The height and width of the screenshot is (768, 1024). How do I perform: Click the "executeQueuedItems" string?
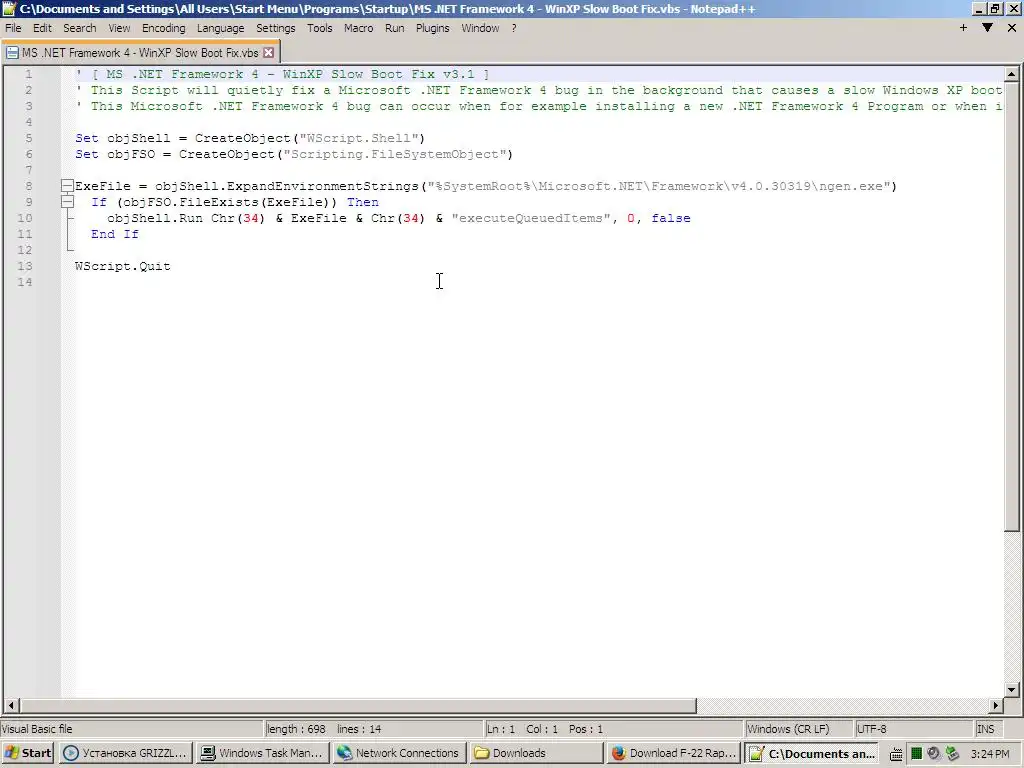[530, 218]
